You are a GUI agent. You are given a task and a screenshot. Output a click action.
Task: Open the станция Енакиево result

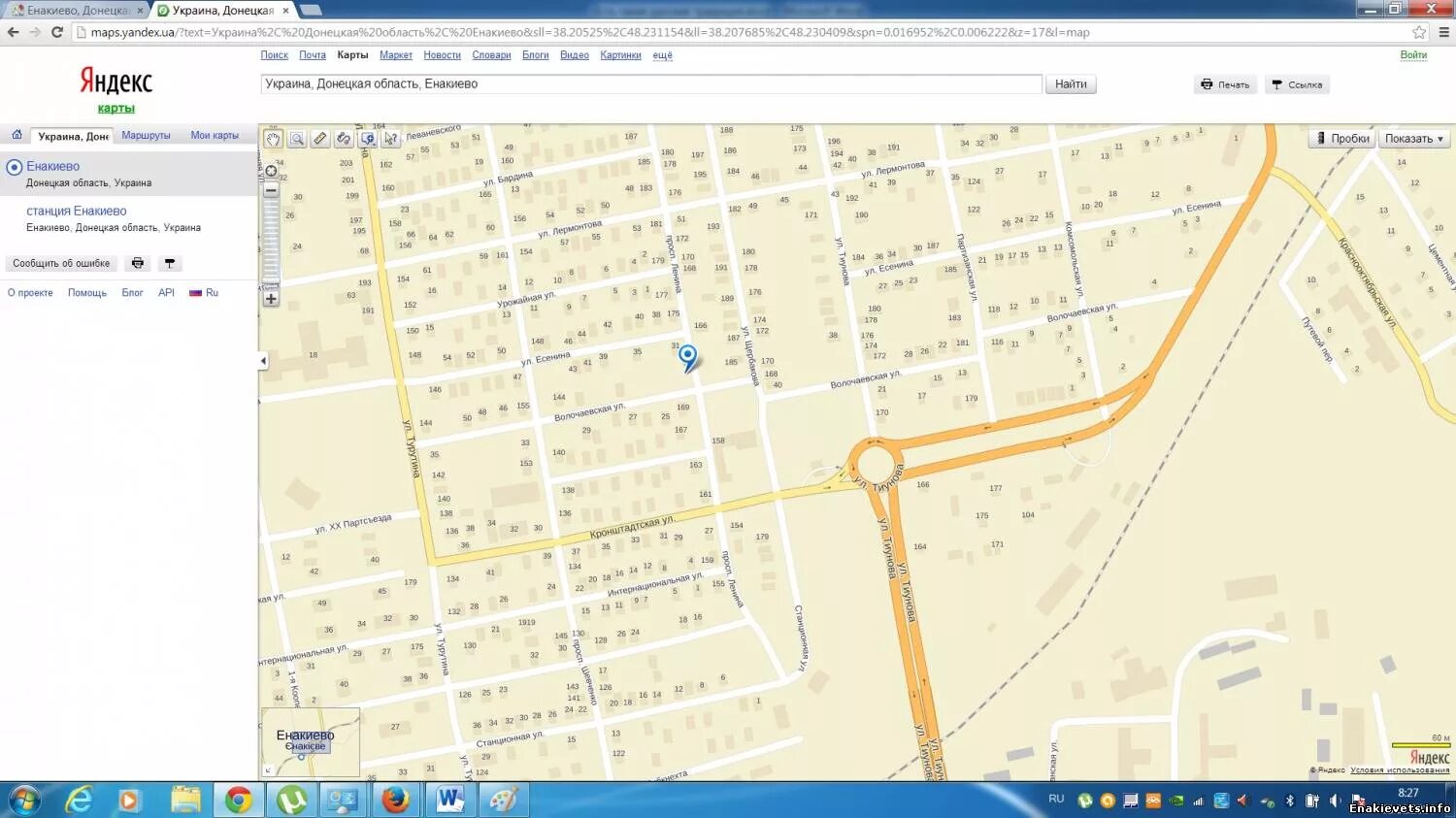(76, 211)
